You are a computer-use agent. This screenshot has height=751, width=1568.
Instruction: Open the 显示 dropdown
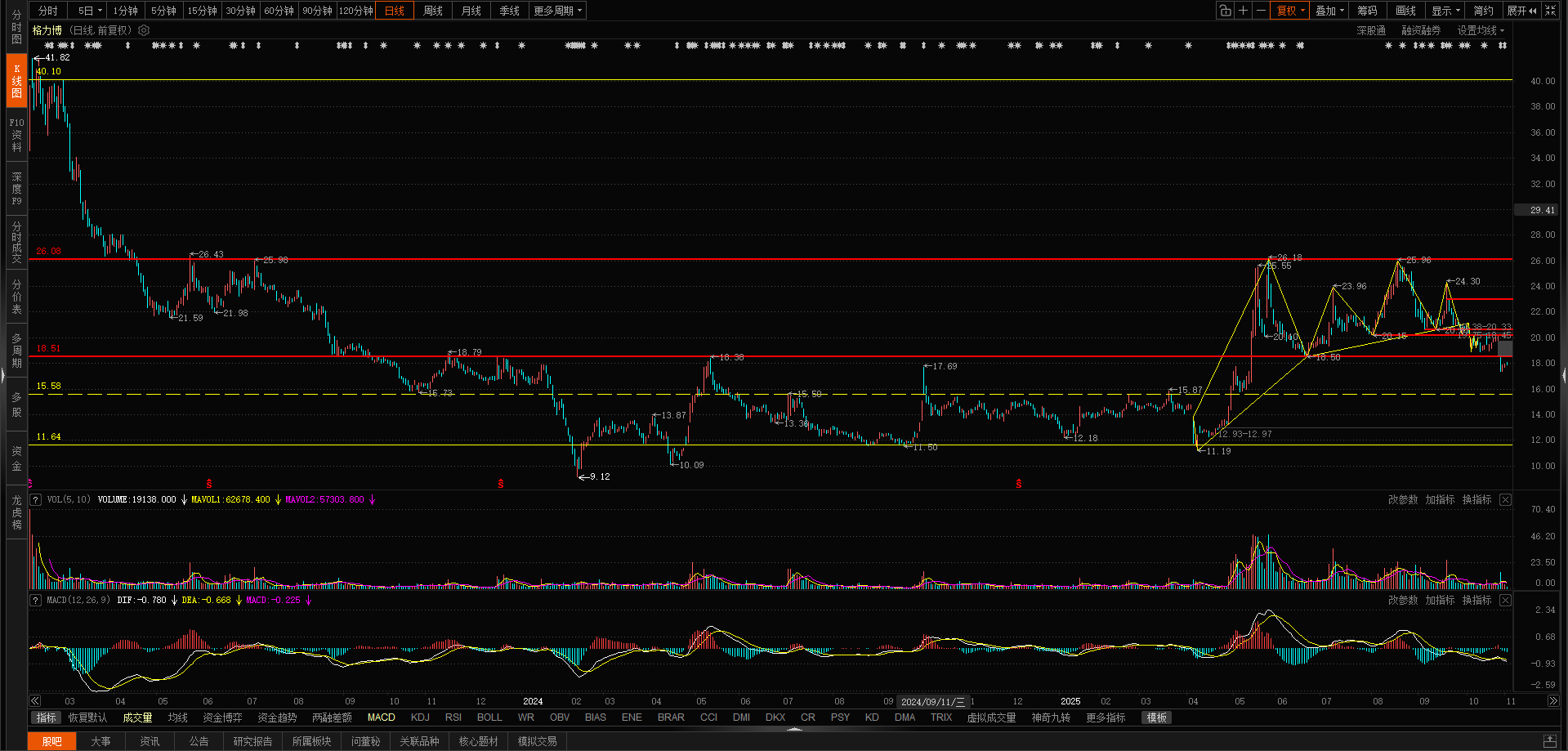click(x=1445, y=11)
